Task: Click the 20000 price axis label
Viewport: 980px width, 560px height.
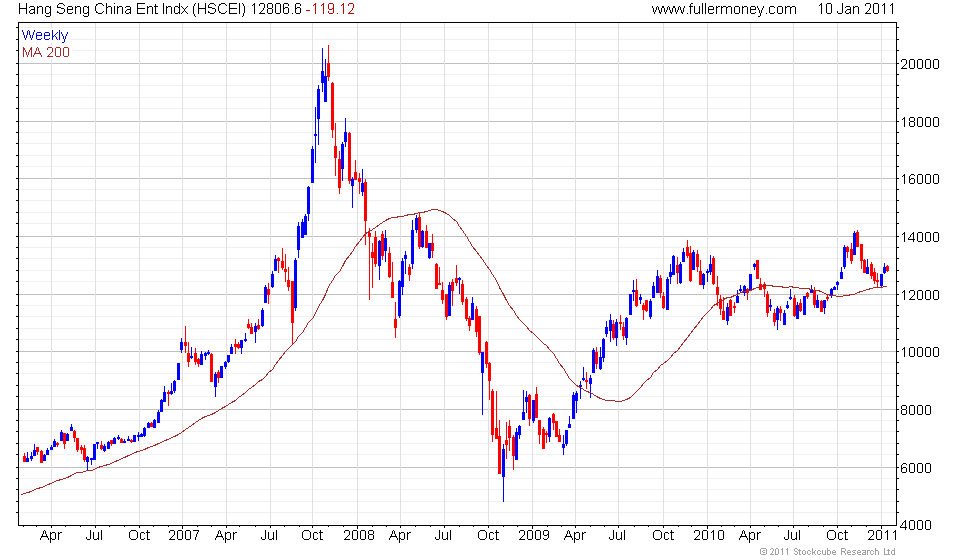Action: coord(919,64)
